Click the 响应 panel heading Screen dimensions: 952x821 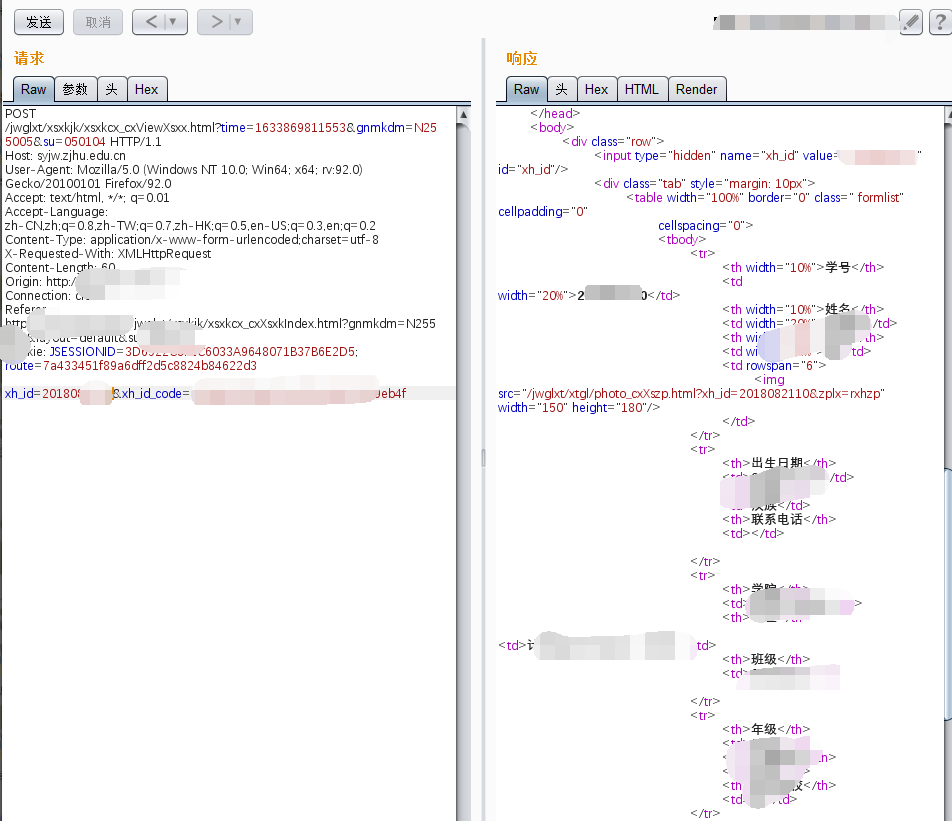pos(522,58)
